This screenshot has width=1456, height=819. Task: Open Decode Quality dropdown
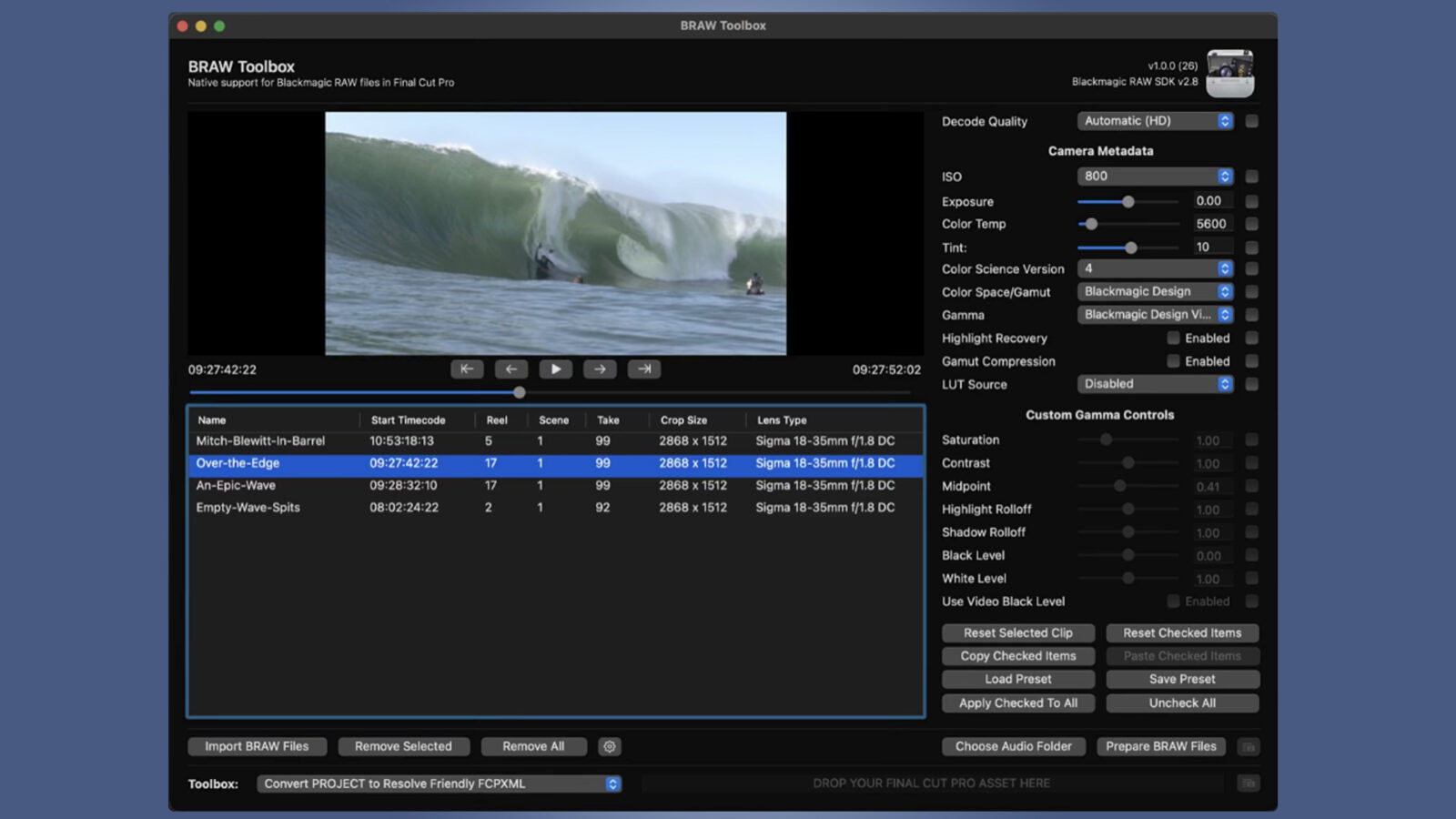(x=1155, y=121)
